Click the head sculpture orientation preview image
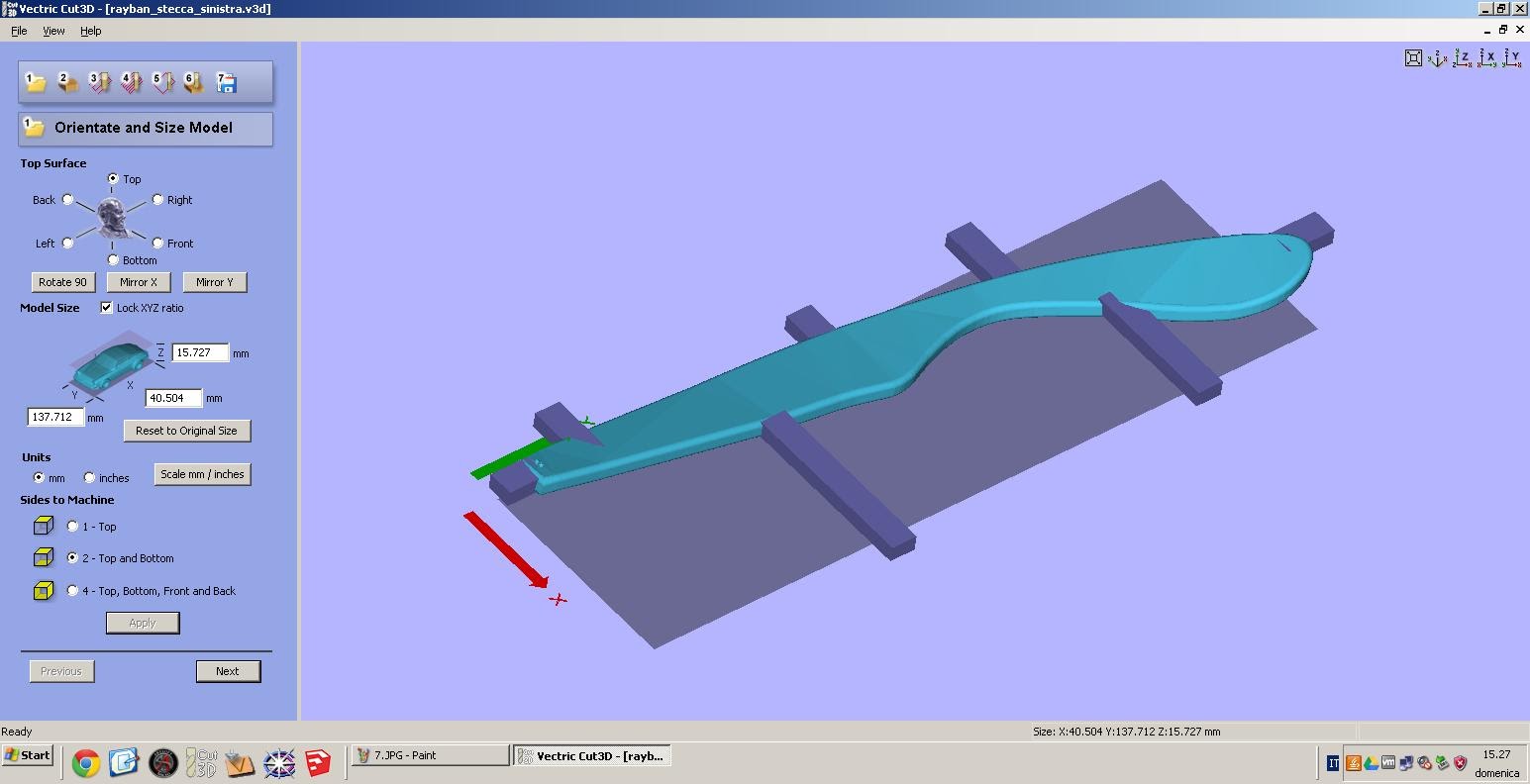Screen dimensions: 1530x784 click(x=112, y=218)
